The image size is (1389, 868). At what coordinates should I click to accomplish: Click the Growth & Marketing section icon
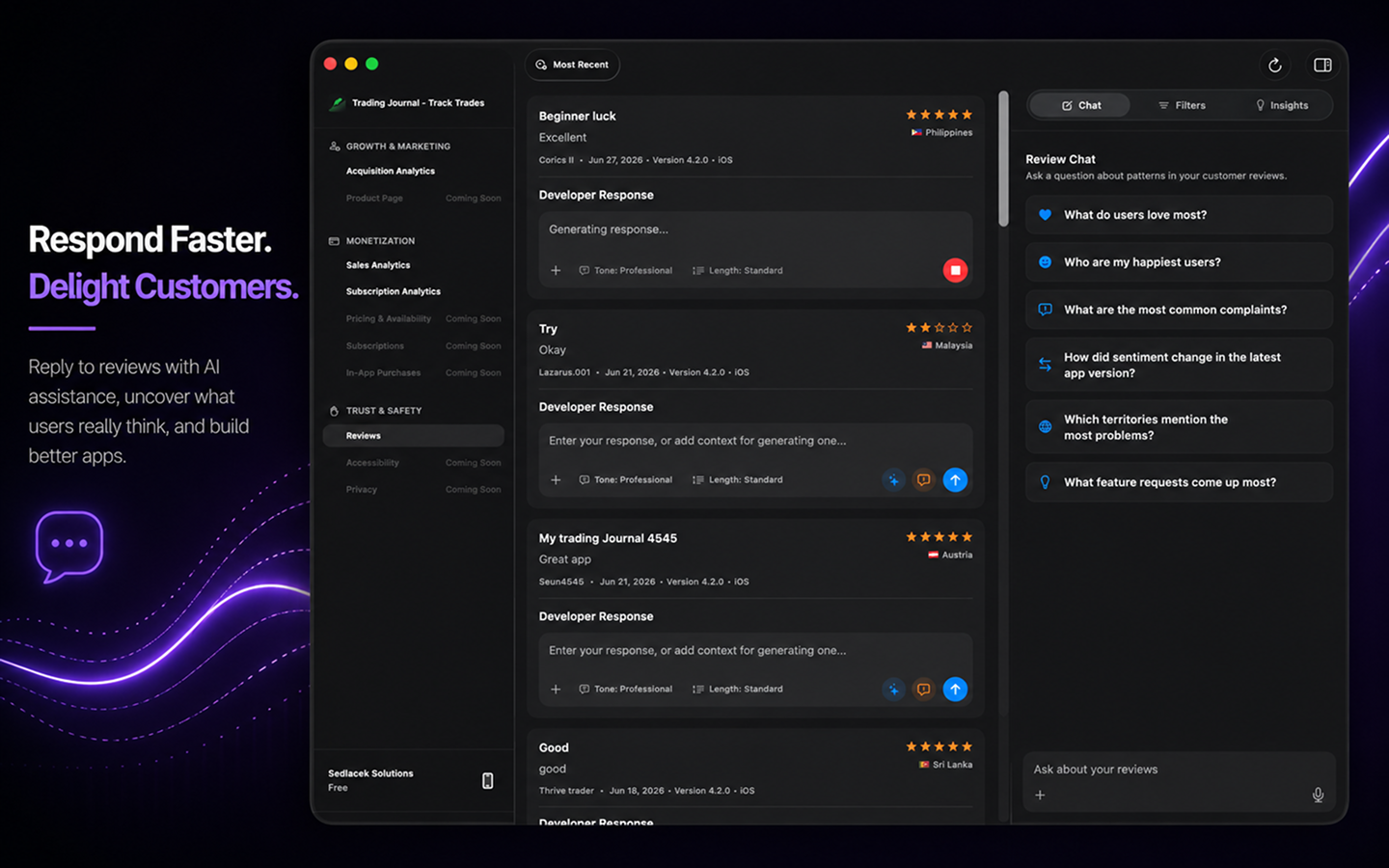335,147
